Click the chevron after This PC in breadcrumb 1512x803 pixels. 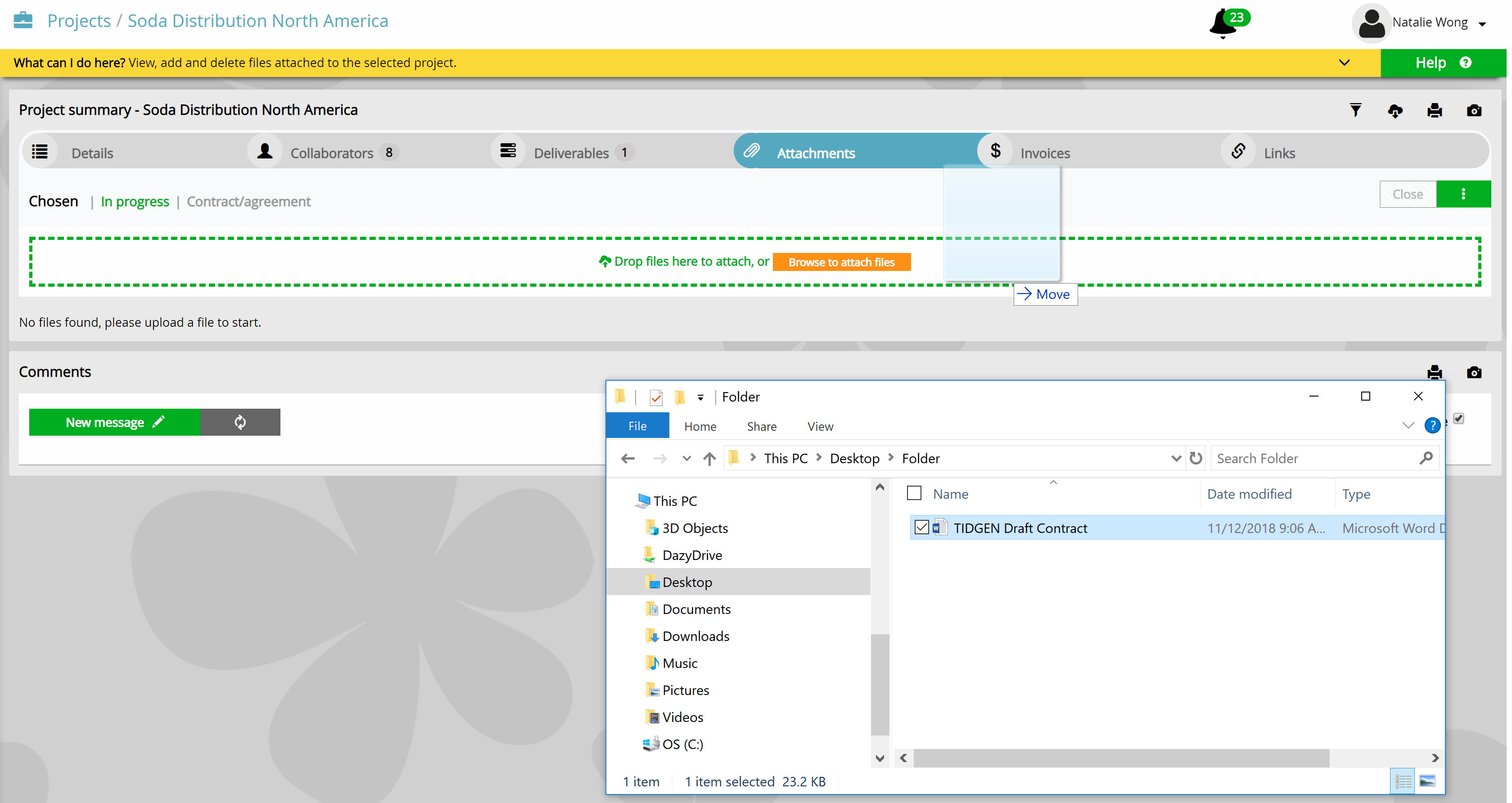pyautogui.click(x=819, y=458)
